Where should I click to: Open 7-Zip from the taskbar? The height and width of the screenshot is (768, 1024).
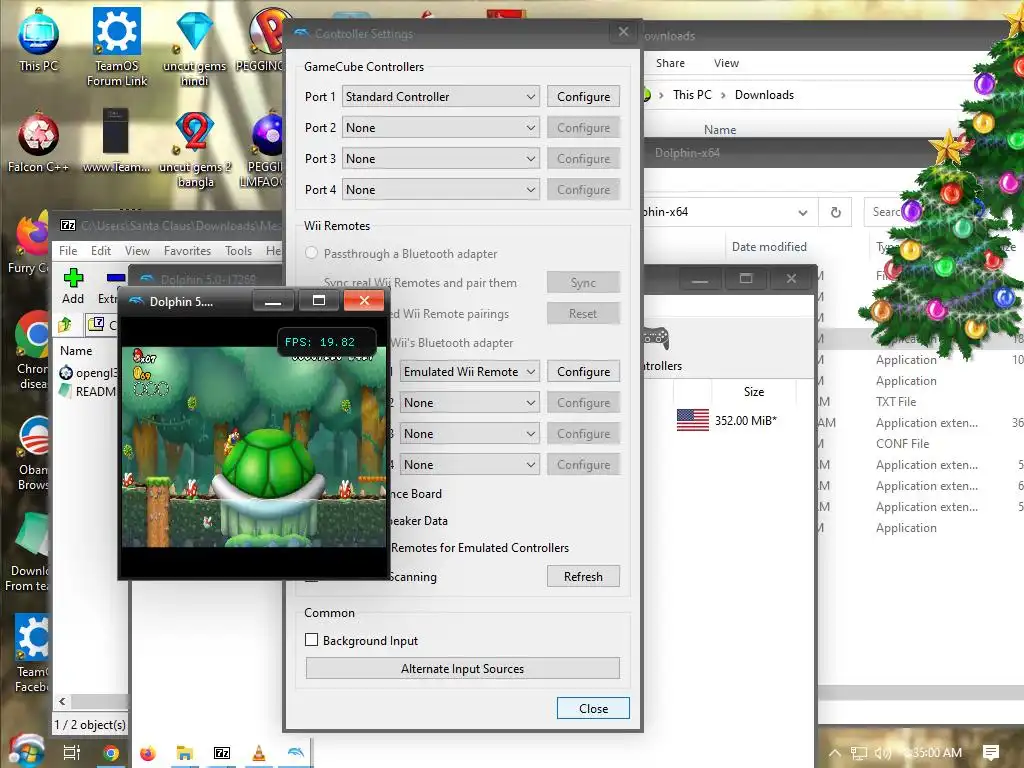(x=222, y=753)
